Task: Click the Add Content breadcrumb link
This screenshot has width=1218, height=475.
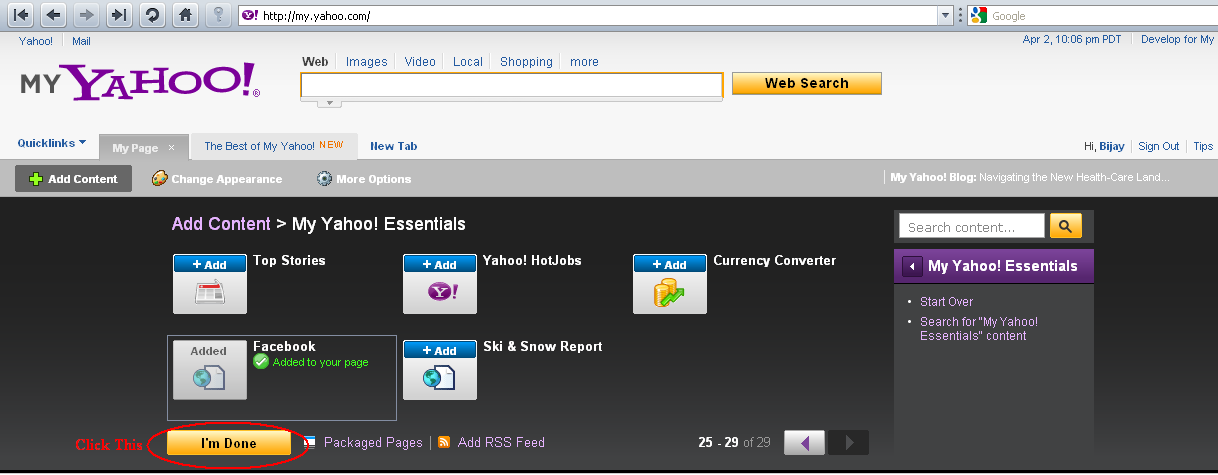Action: [221, 224]
